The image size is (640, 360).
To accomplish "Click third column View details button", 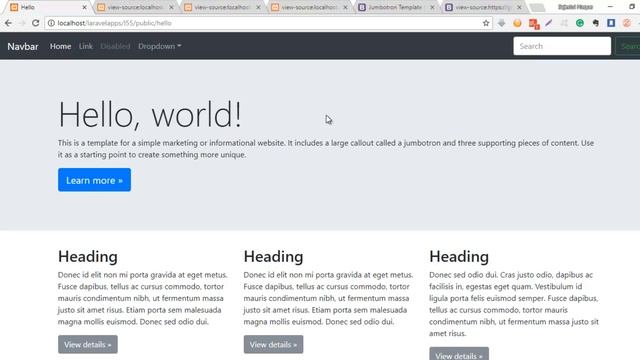I will (x=459, y=354).
